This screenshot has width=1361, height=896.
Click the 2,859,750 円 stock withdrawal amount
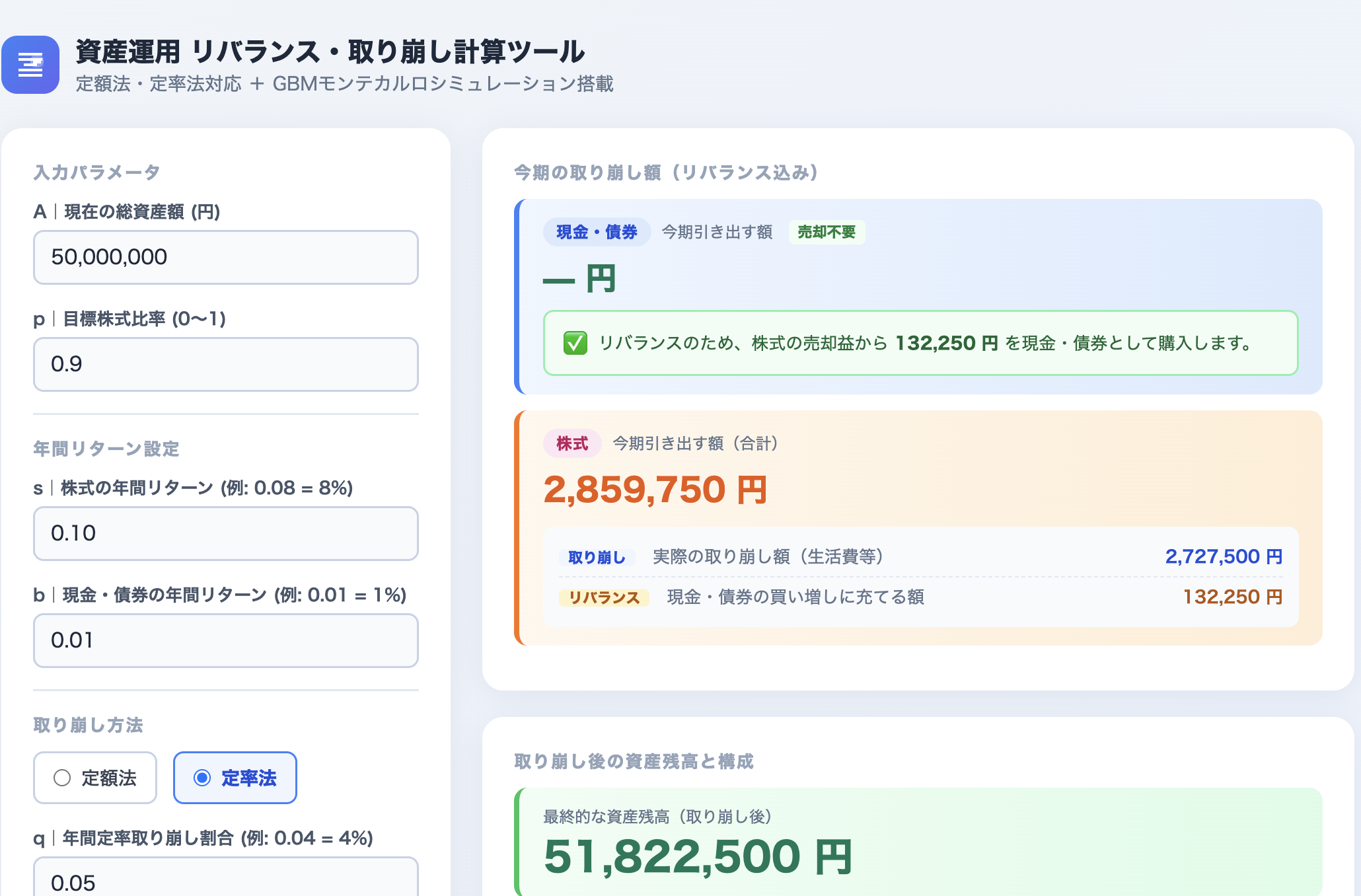[x=655, y=490]
